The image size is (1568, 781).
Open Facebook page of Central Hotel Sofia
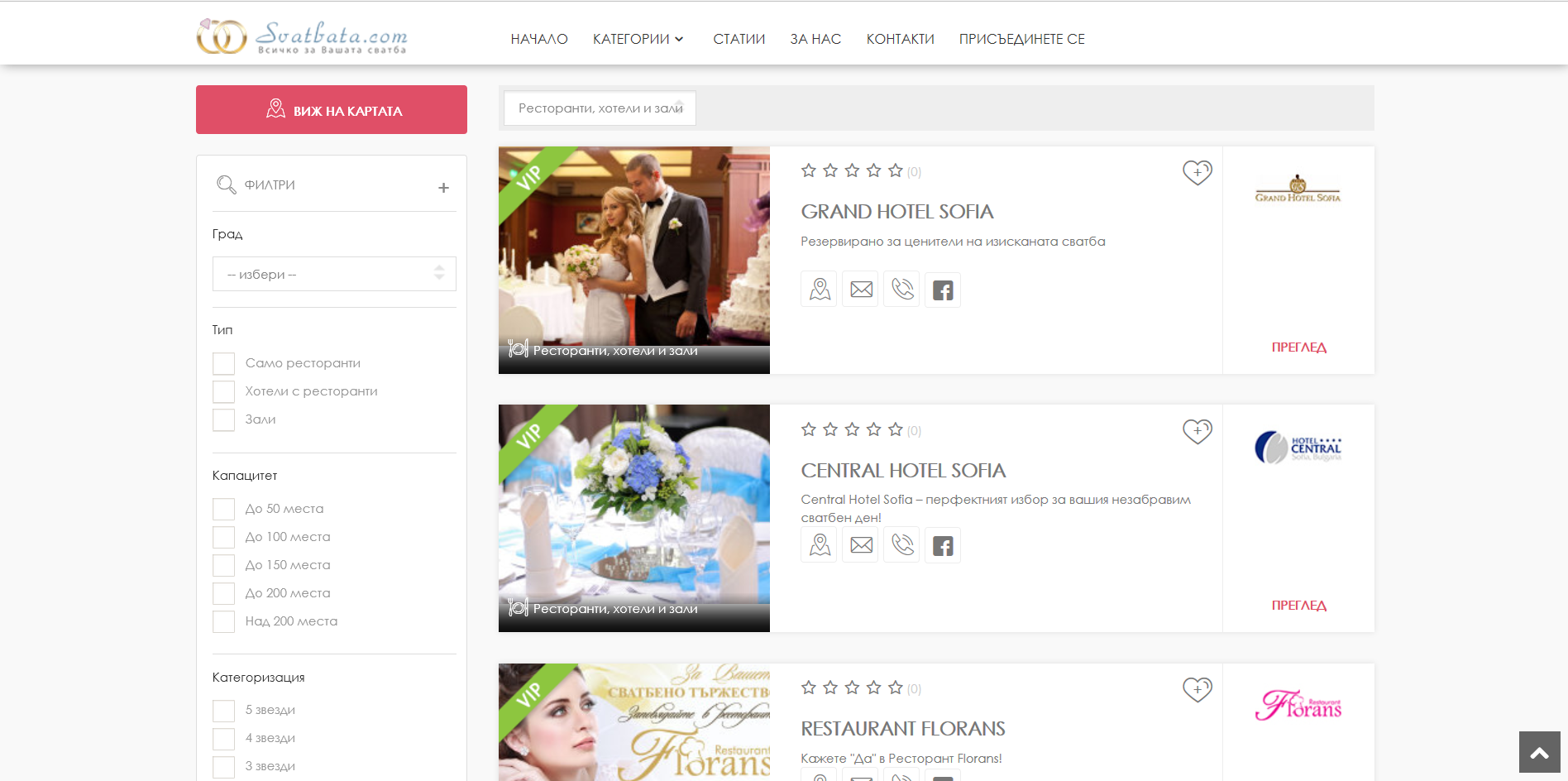click(x=943, y=545)
